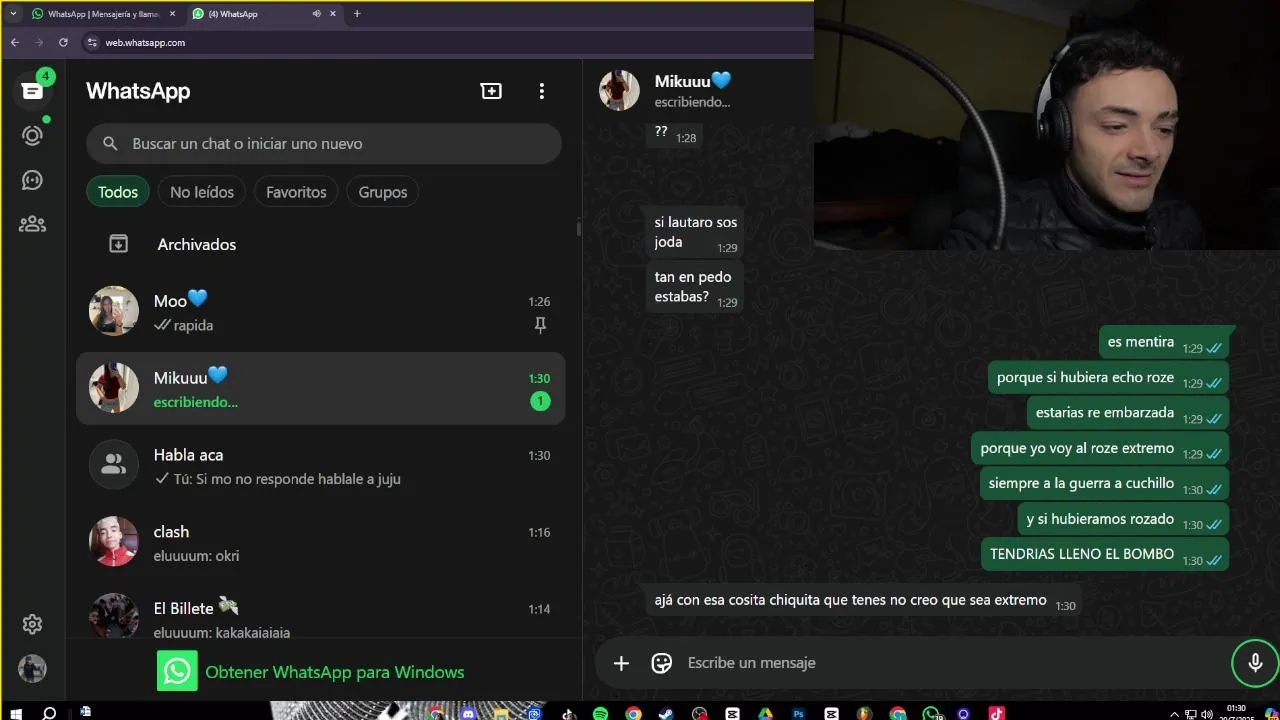
Task: Open the three-dot menu above the chat list
Action: point(541,91)
